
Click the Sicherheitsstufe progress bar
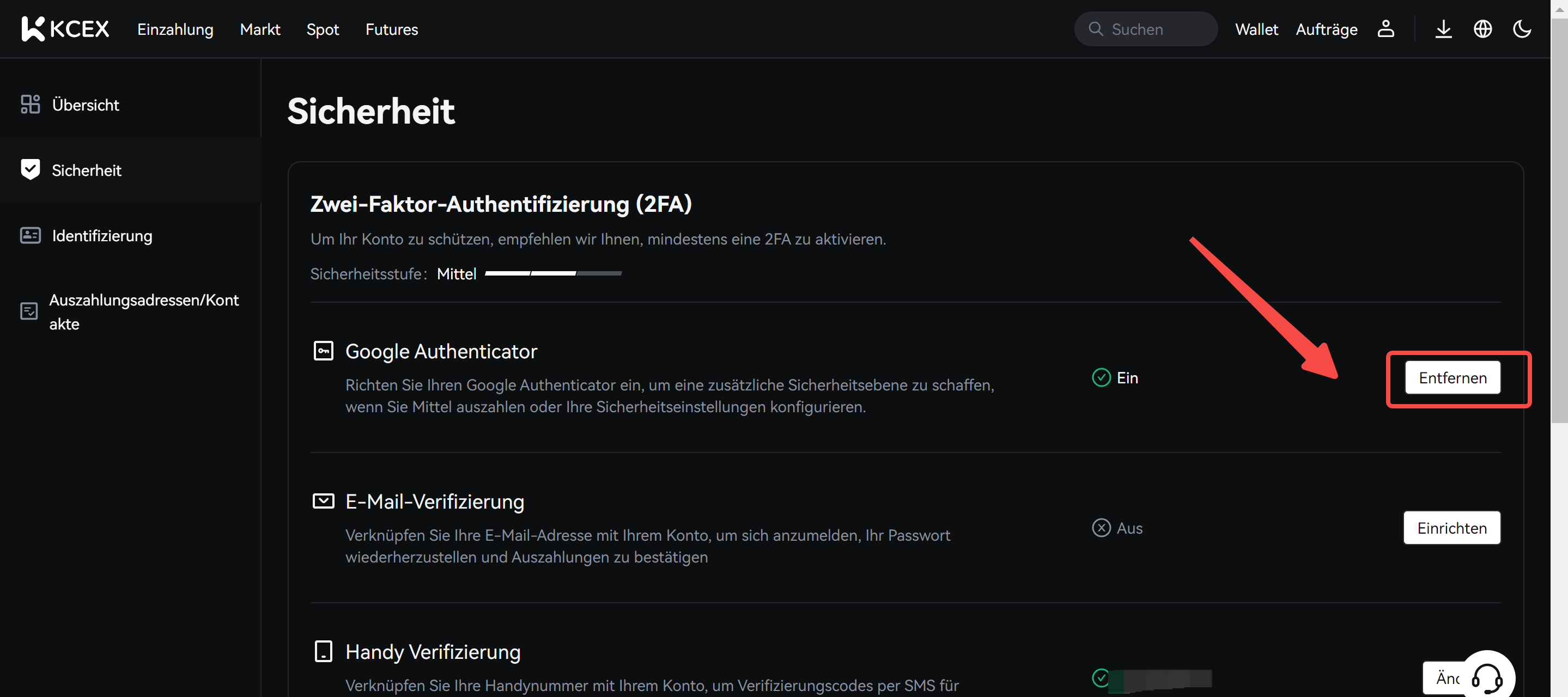point(552,274)
